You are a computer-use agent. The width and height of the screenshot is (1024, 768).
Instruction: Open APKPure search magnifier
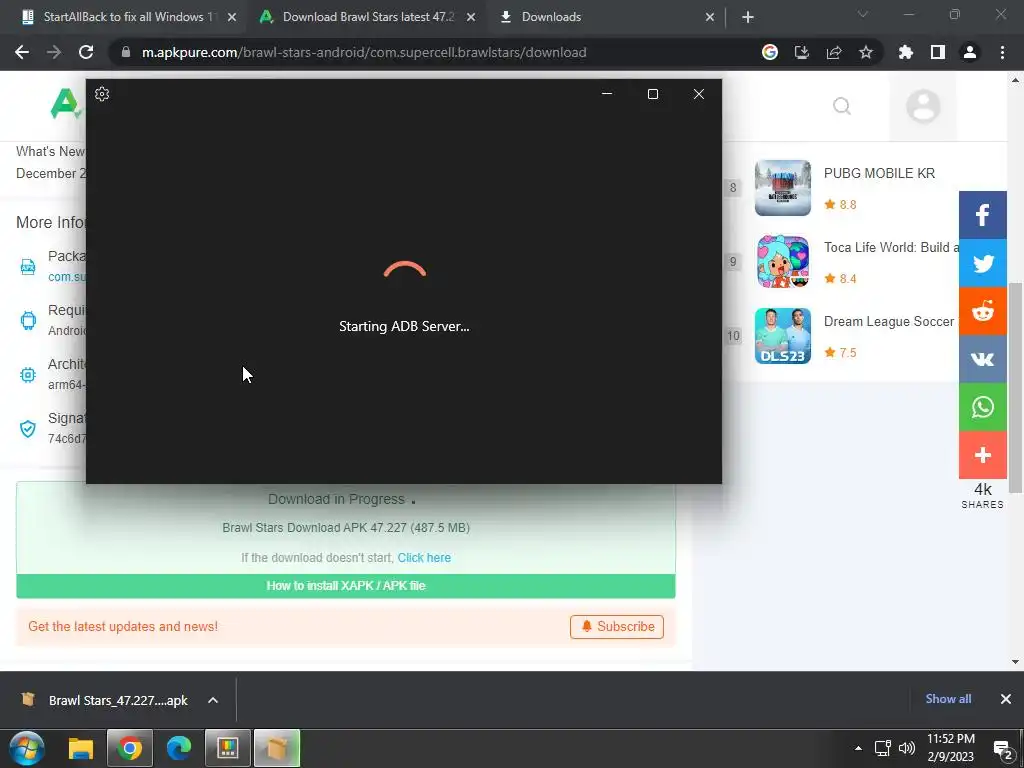pos(842,106)
